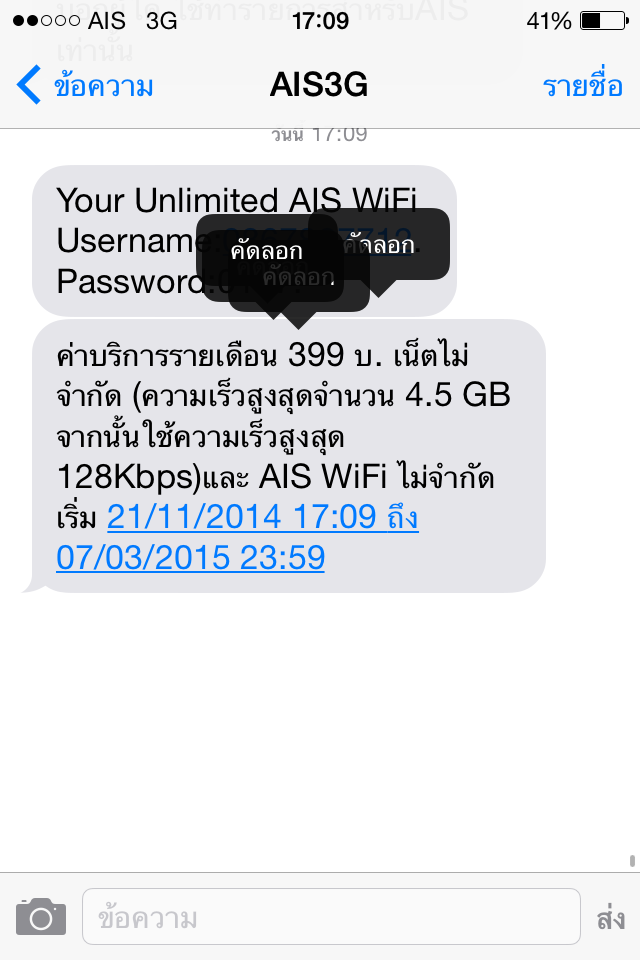Image resolution: width=640 pixels, height=960 pixels.
Task: Open the camera attachment icon
Action: point(41,916)
